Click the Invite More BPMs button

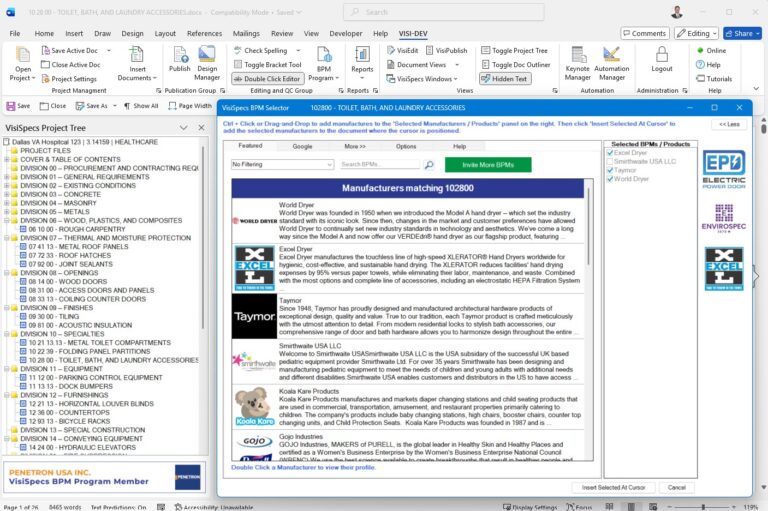tap(482, 164)
